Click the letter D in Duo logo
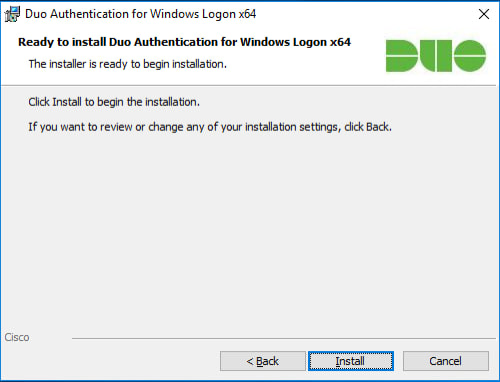The width and height of the screenshot is (500, 382). (402, 56)
